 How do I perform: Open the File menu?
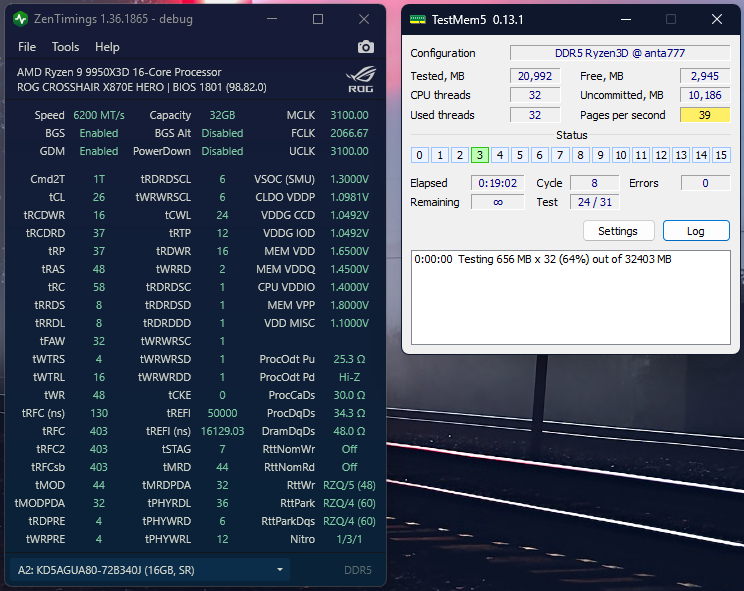coord(27,47)
